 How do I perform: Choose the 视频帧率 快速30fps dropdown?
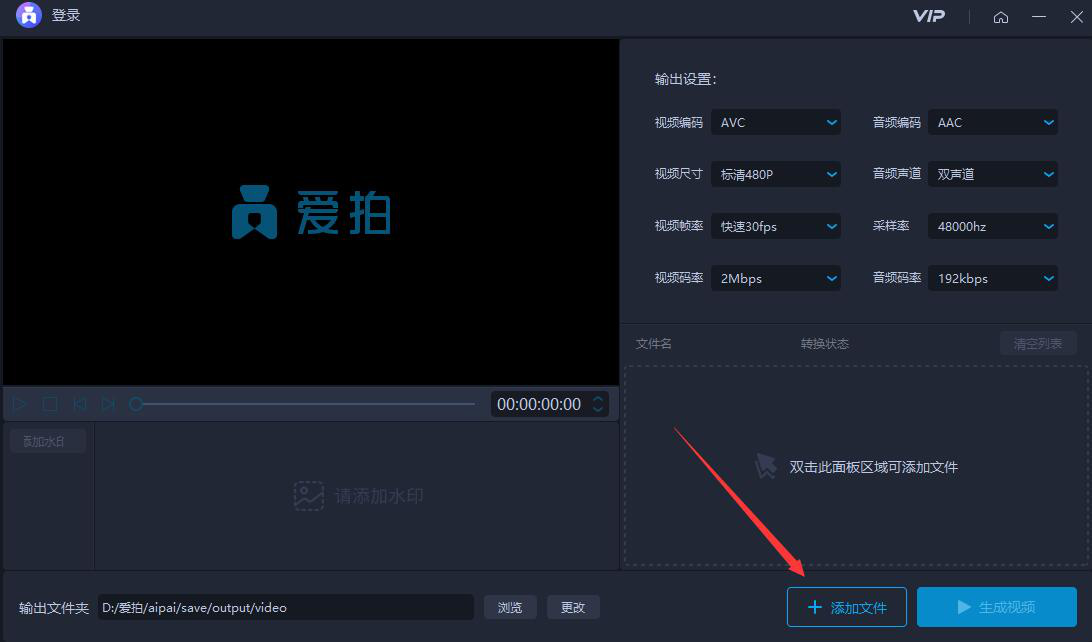[776, 226]
